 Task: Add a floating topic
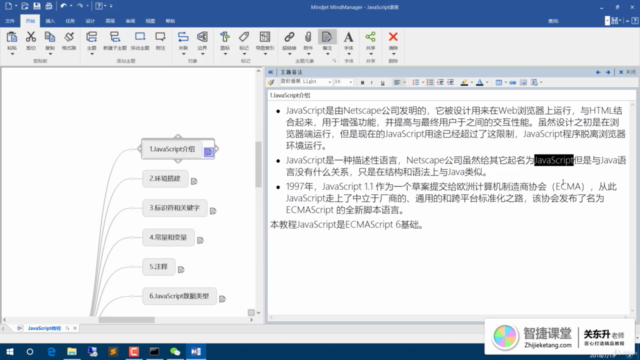140,37
